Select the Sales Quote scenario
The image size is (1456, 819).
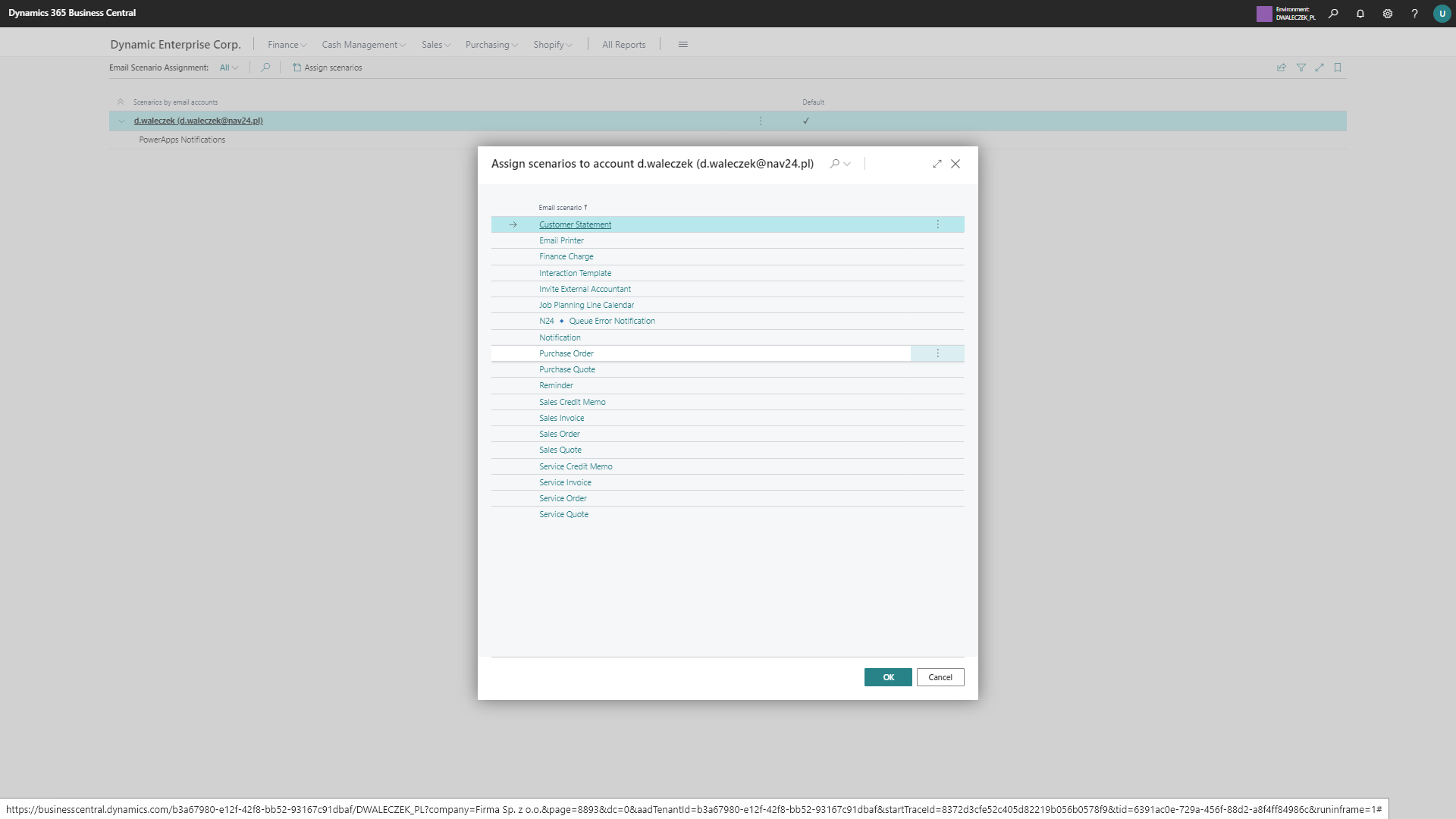[x=560, y=450]
